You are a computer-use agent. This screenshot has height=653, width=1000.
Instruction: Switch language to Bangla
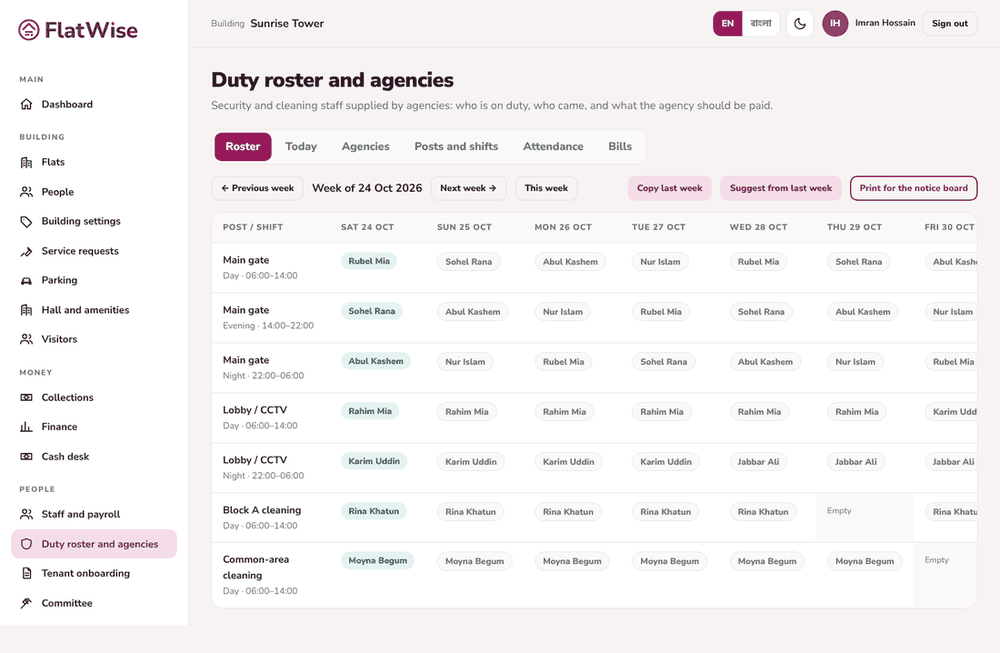tap(761, 24)
